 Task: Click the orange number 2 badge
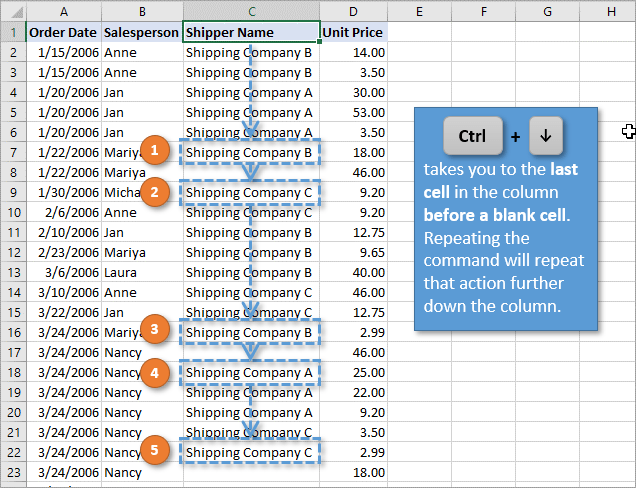(153, 192)
